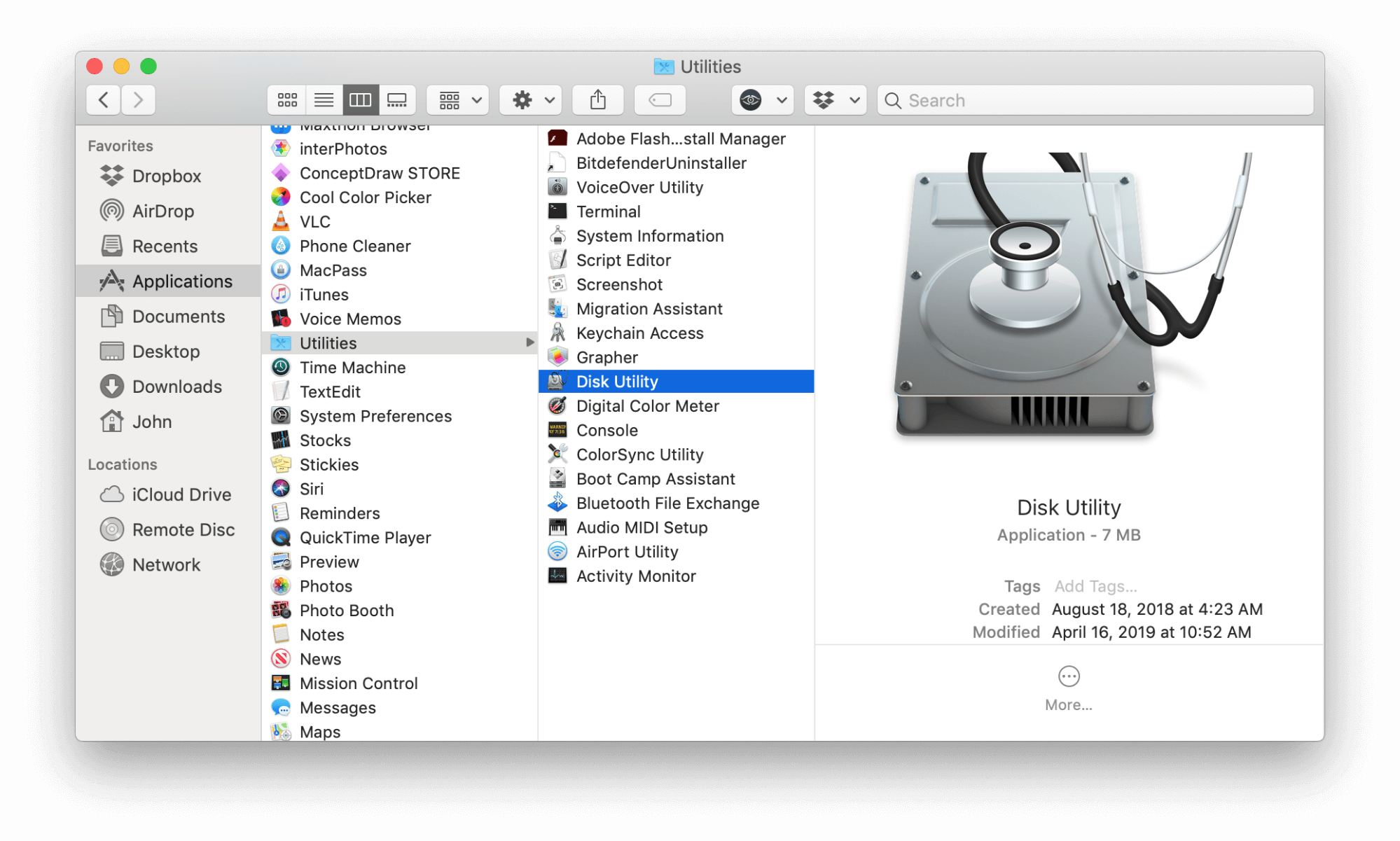Select the QuickTime Player icon

281,537
